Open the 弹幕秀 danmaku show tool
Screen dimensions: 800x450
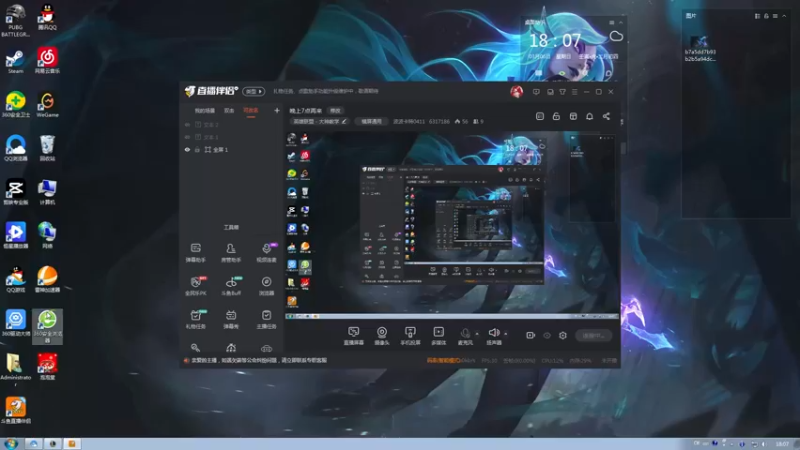coord(231,319)
